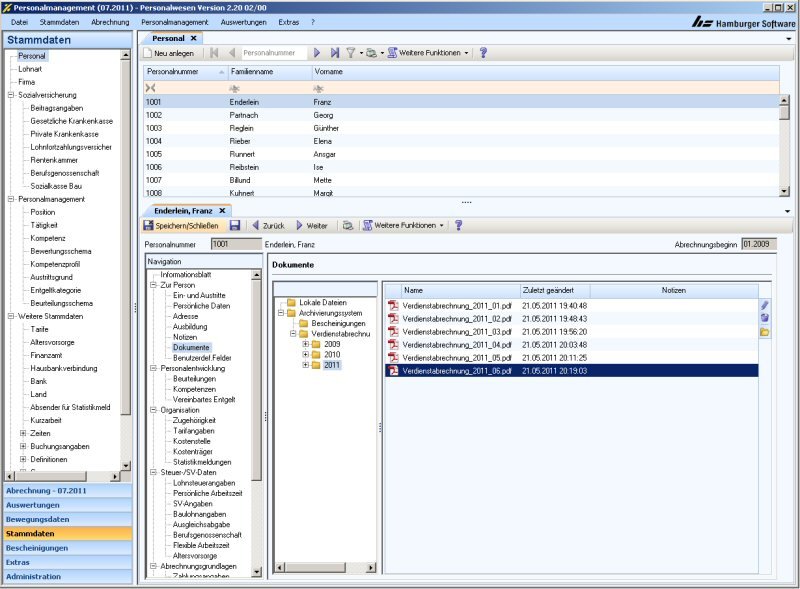800x589 pixels.
Task: Click Speichern/Schließen button
Action: tap(181, 226)
